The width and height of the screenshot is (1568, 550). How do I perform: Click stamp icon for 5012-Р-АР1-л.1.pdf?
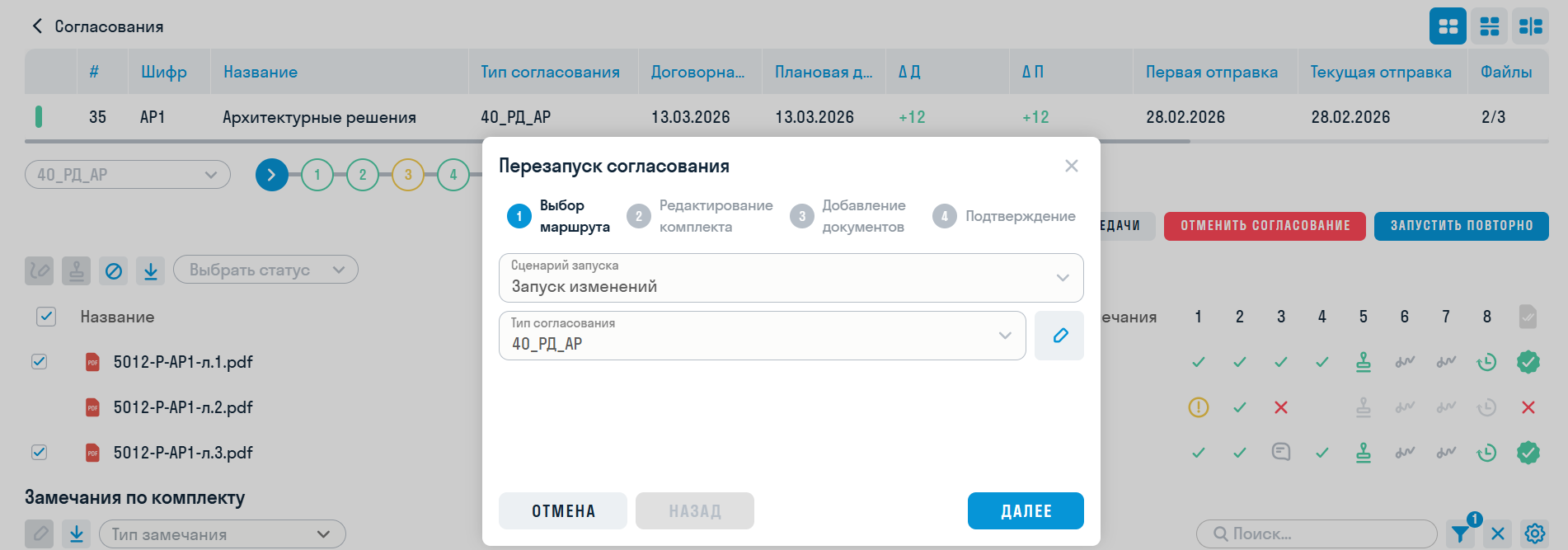click(x=1364, y=362)
